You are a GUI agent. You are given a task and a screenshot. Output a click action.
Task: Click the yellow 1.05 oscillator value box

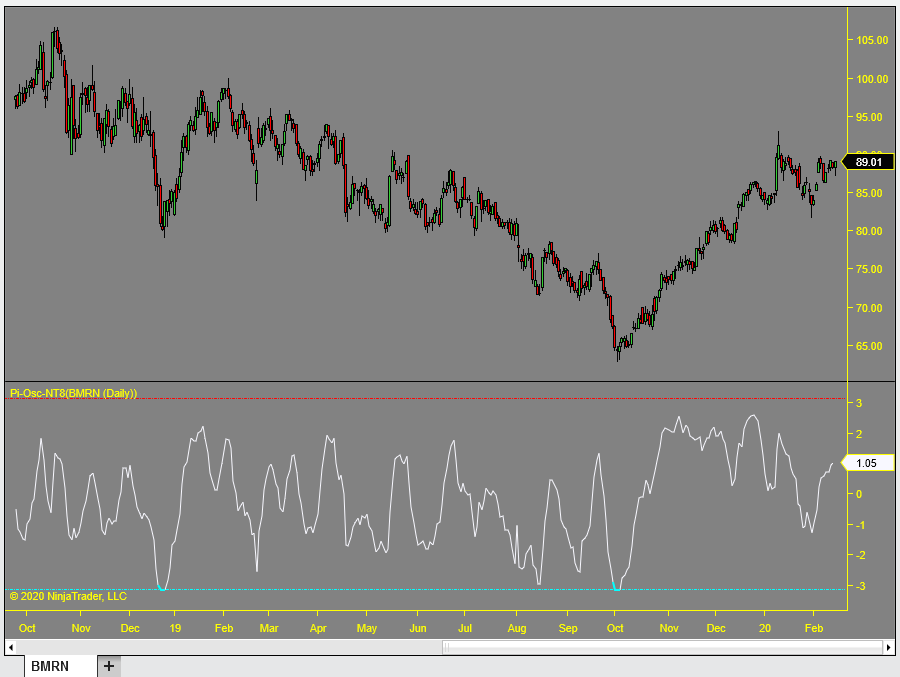[x=866, y=463]
